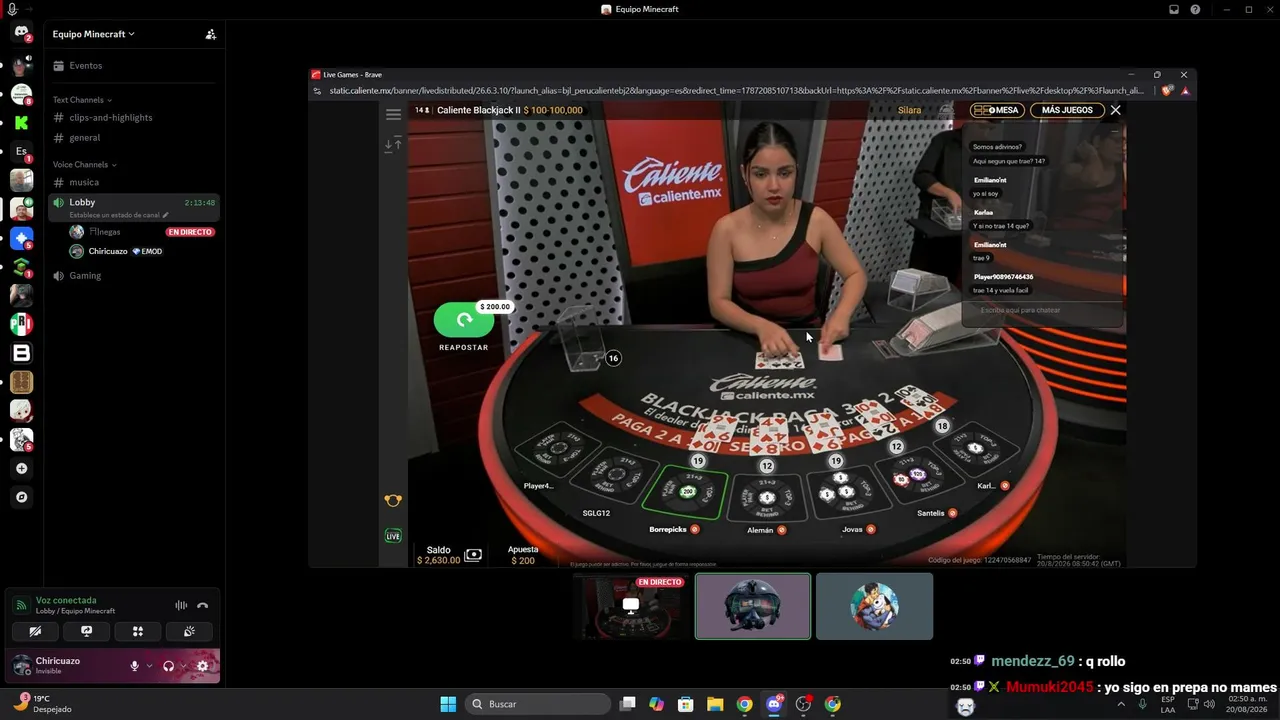Image resolution: width=1280 pixels, height=720 pixels.
Task: Click the sort arrows icon under game menu
Action: (393, 144)
